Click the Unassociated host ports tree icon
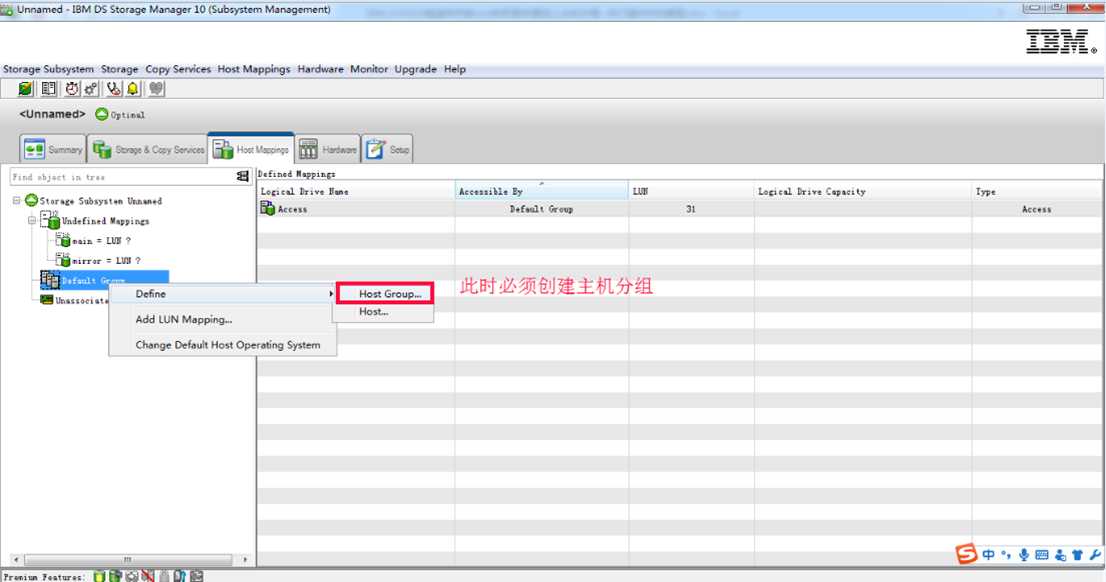 tap(47, 300)
